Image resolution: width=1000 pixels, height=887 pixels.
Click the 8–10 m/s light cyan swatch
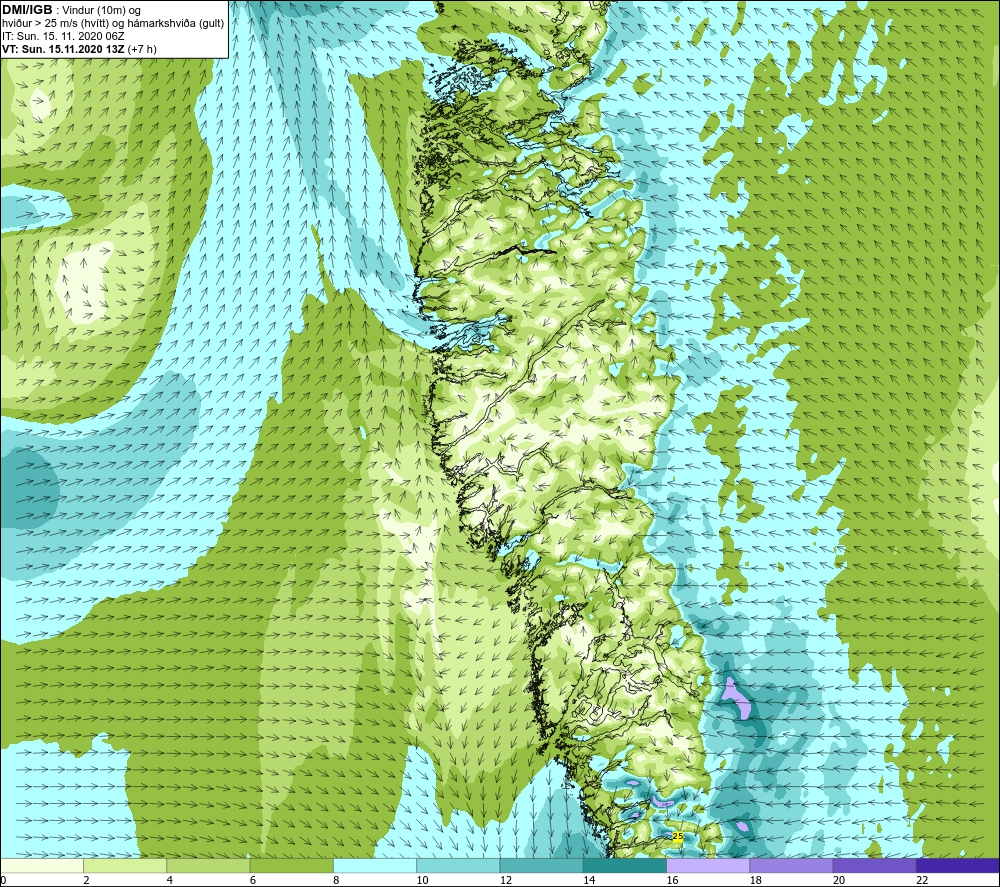[x=375, y=865]
